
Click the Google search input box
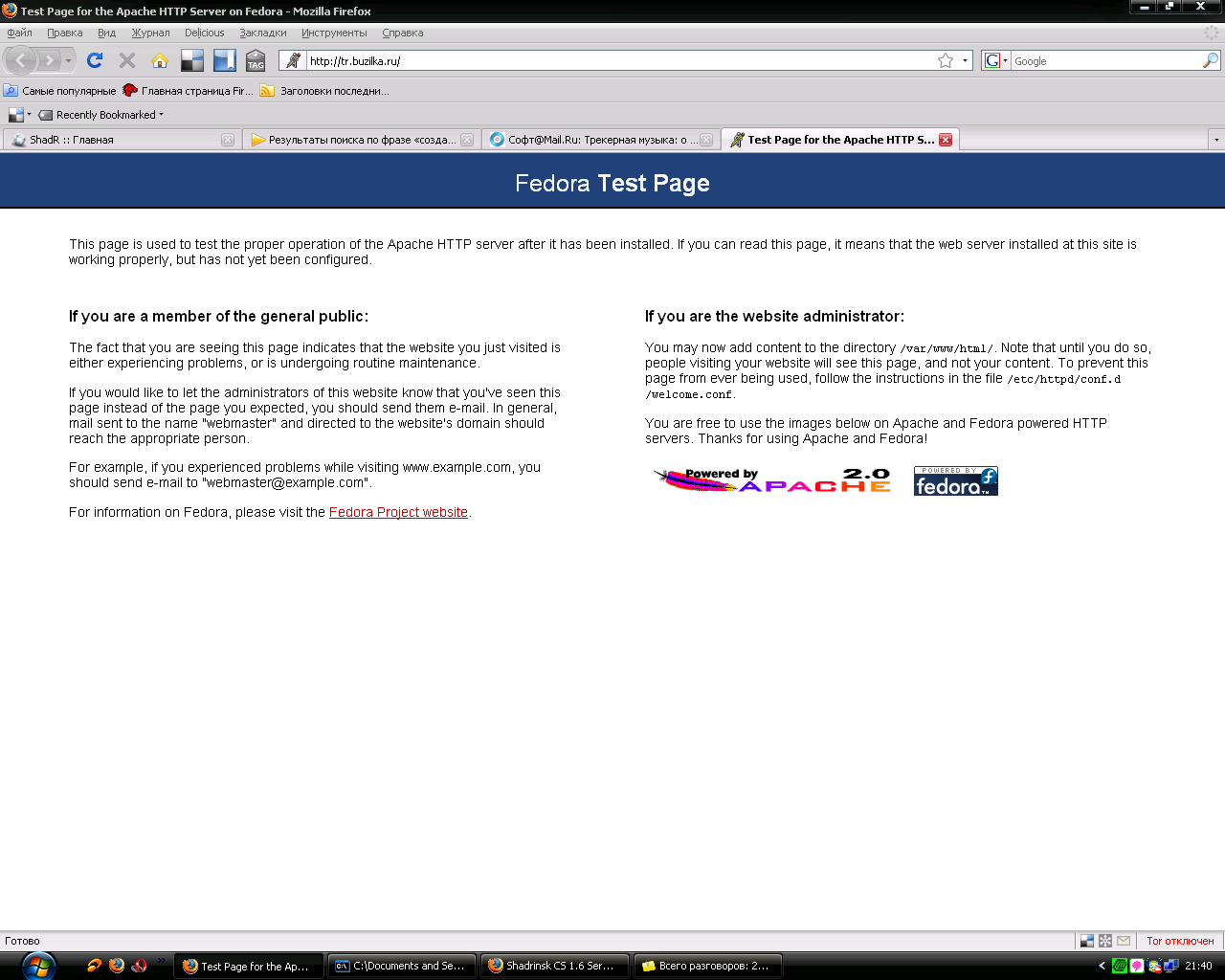[x=1105, y=60]
